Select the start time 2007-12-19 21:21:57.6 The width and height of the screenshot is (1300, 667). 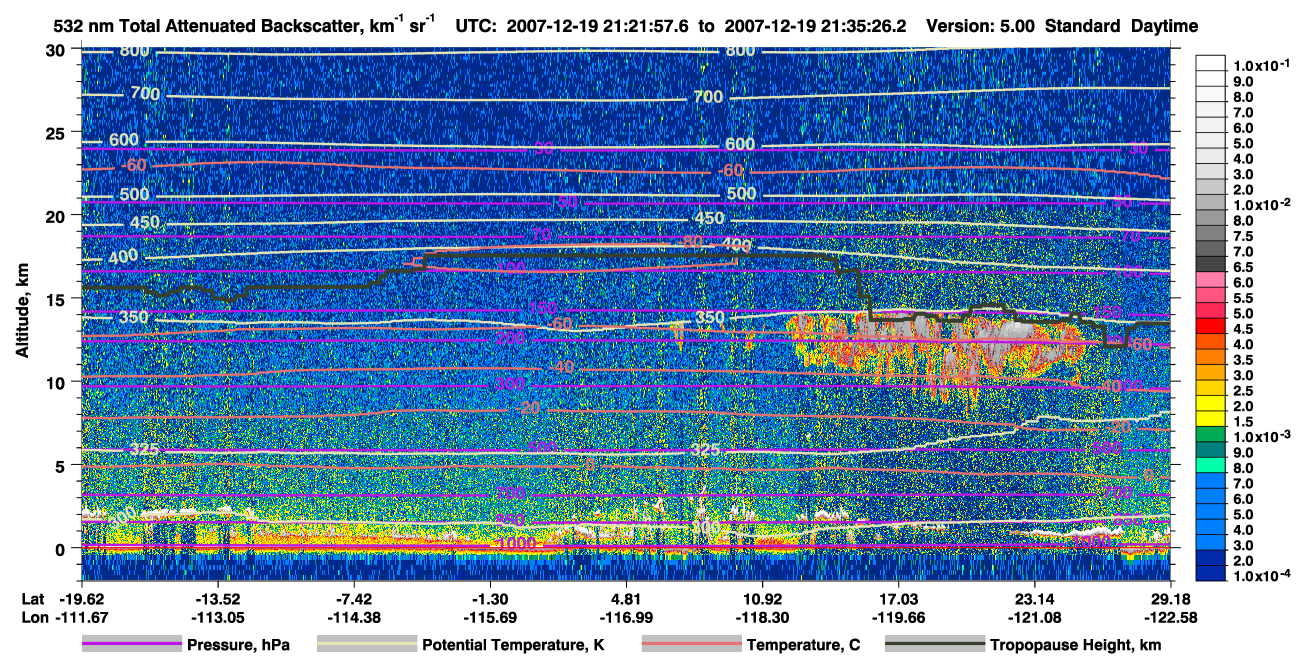[598, 25]
